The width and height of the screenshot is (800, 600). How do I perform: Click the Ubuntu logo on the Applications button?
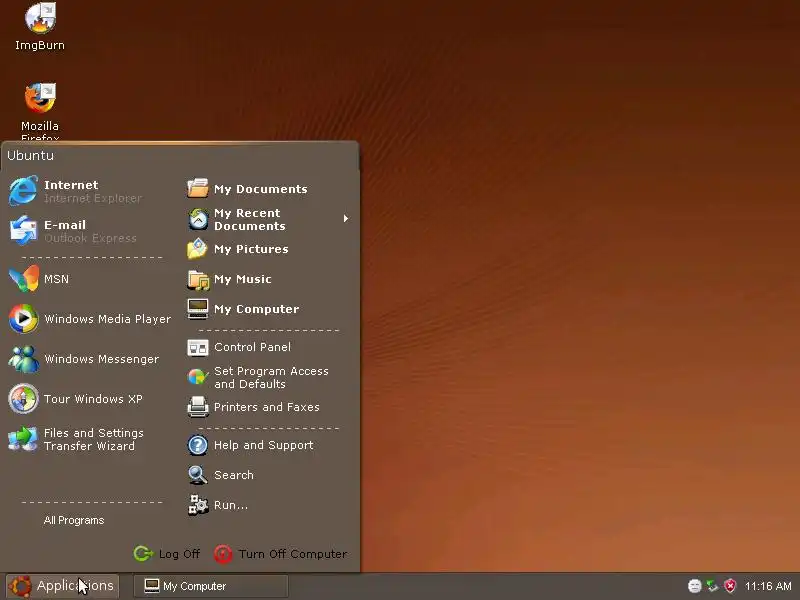coord(20,586)
